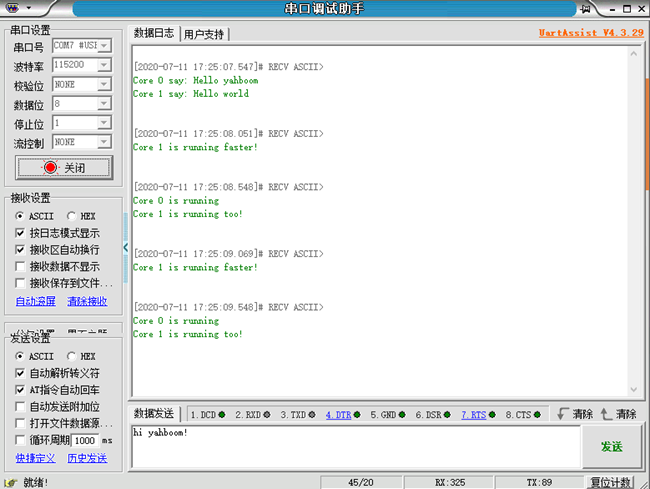Click the downward clear icon beside the CTS indicator
The image size is (650, 489).
point(563,414)
